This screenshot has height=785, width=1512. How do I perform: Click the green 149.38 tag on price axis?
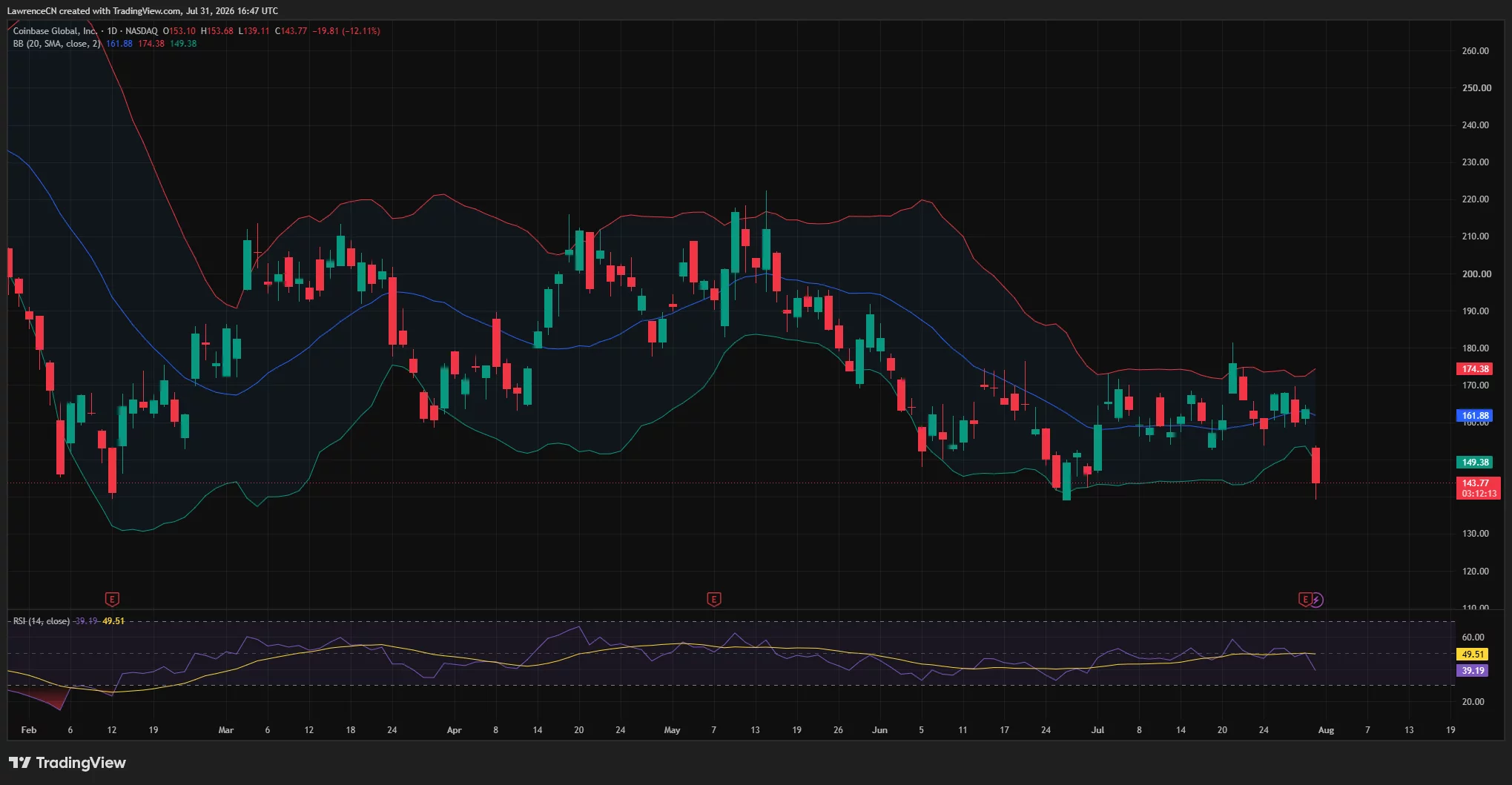click(x=1475, y=462)
